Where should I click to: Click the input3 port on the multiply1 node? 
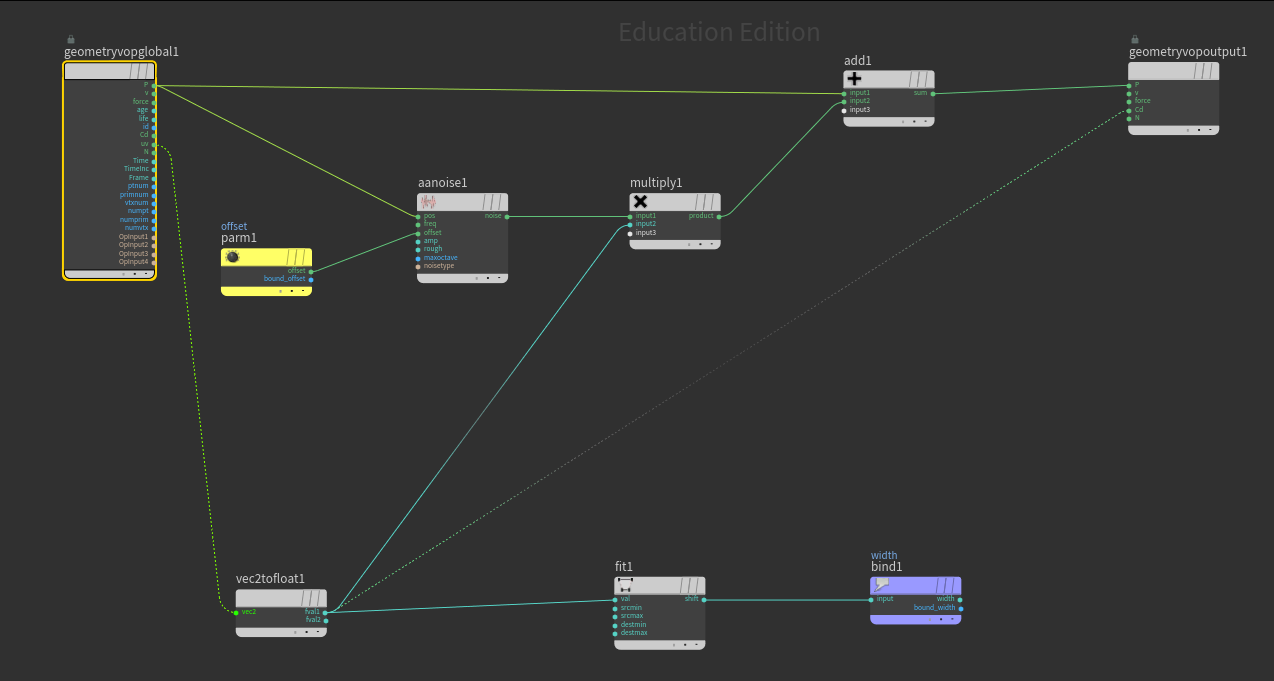(x=630, y=233)
